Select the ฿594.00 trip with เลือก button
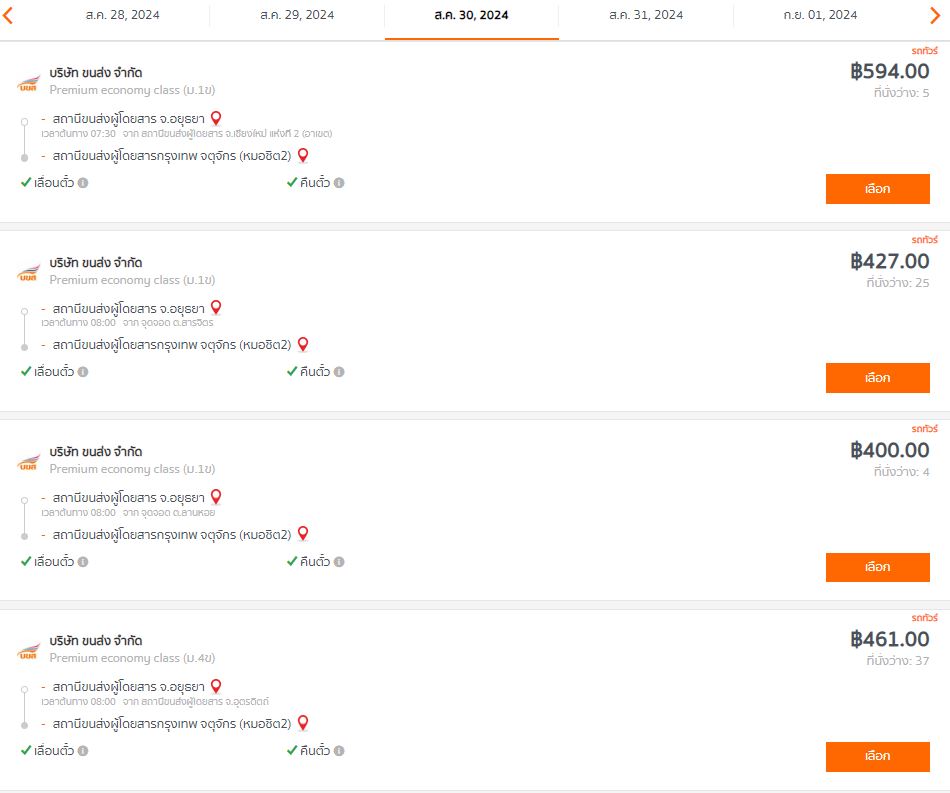 pos(877,189)
